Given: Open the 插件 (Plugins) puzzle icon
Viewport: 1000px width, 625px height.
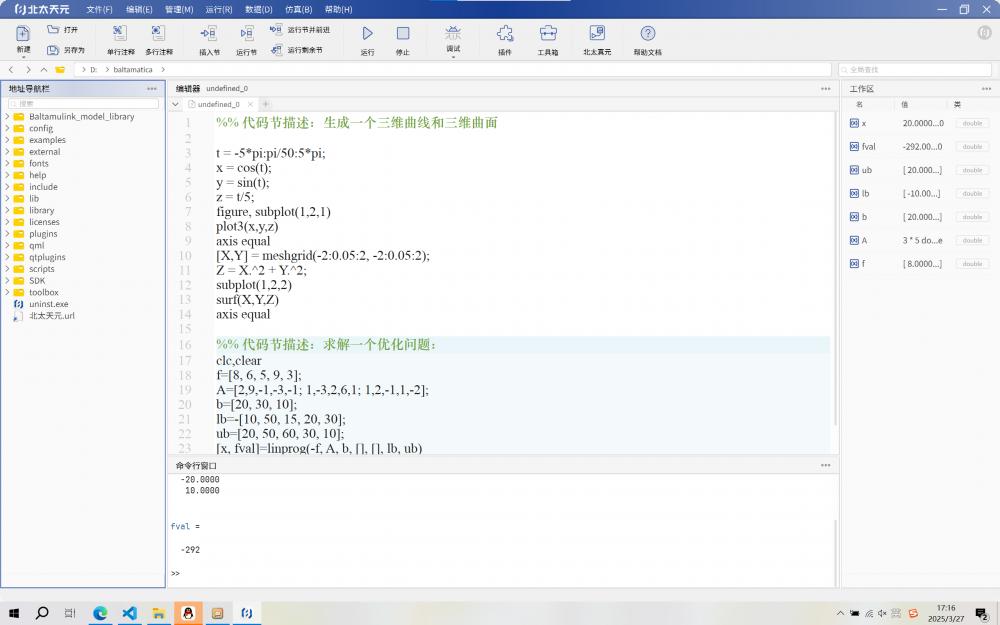Looking at the screenshot, I should (505, 34).
